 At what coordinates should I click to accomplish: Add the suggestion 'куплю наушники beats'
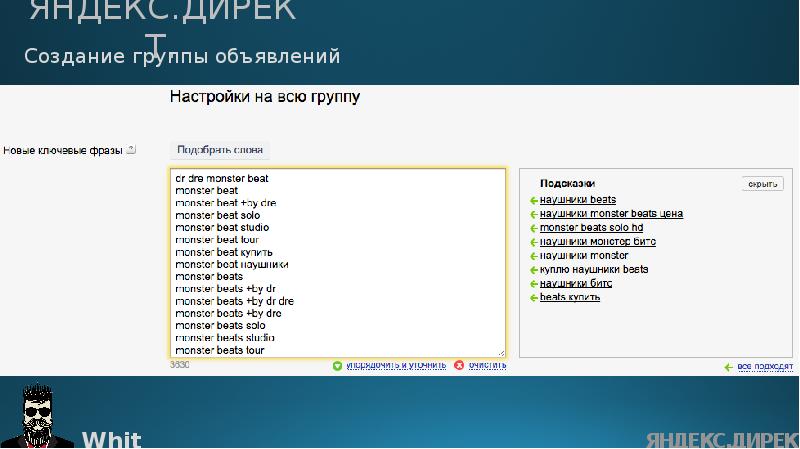pos(594,270)
